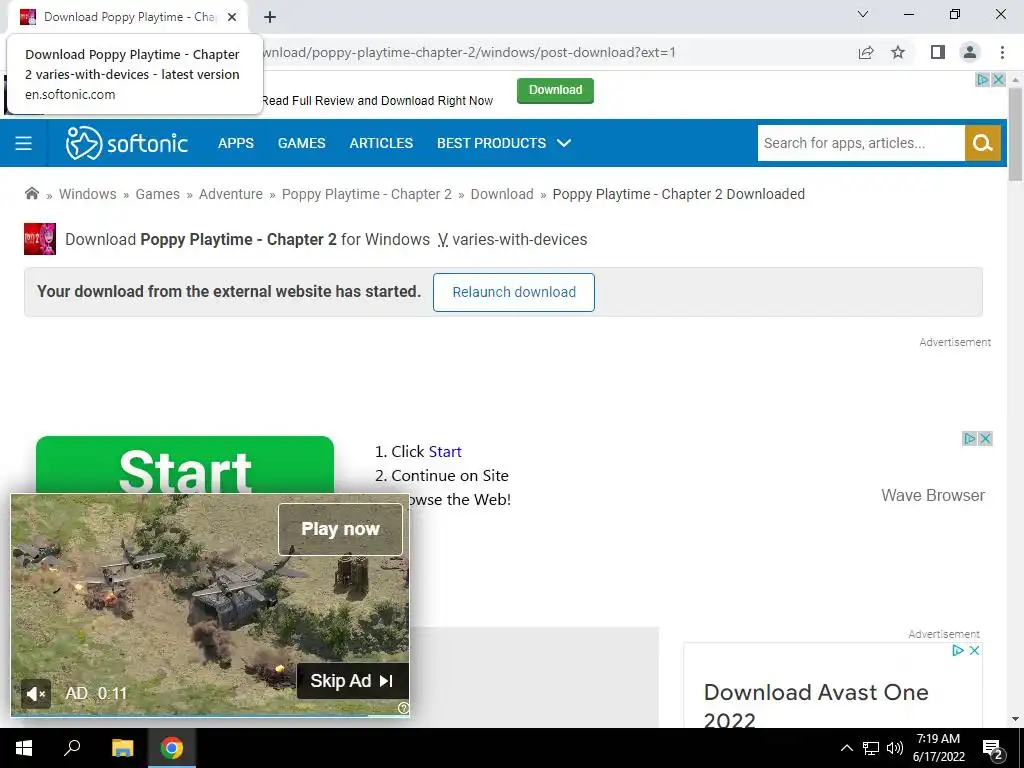
Task: Click Play now on video ad
Action: tap(340, 529)
